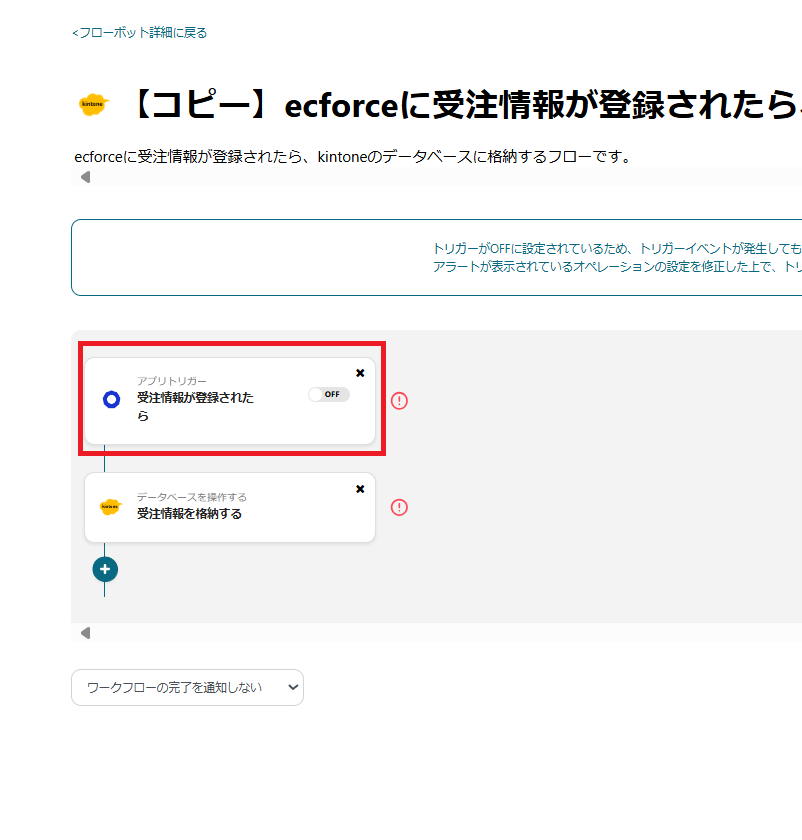Open the 受注情報が登録されたら trigger card
Image resolution: width=802 pixels, height=840 pixels.
(x=230, y=401)
